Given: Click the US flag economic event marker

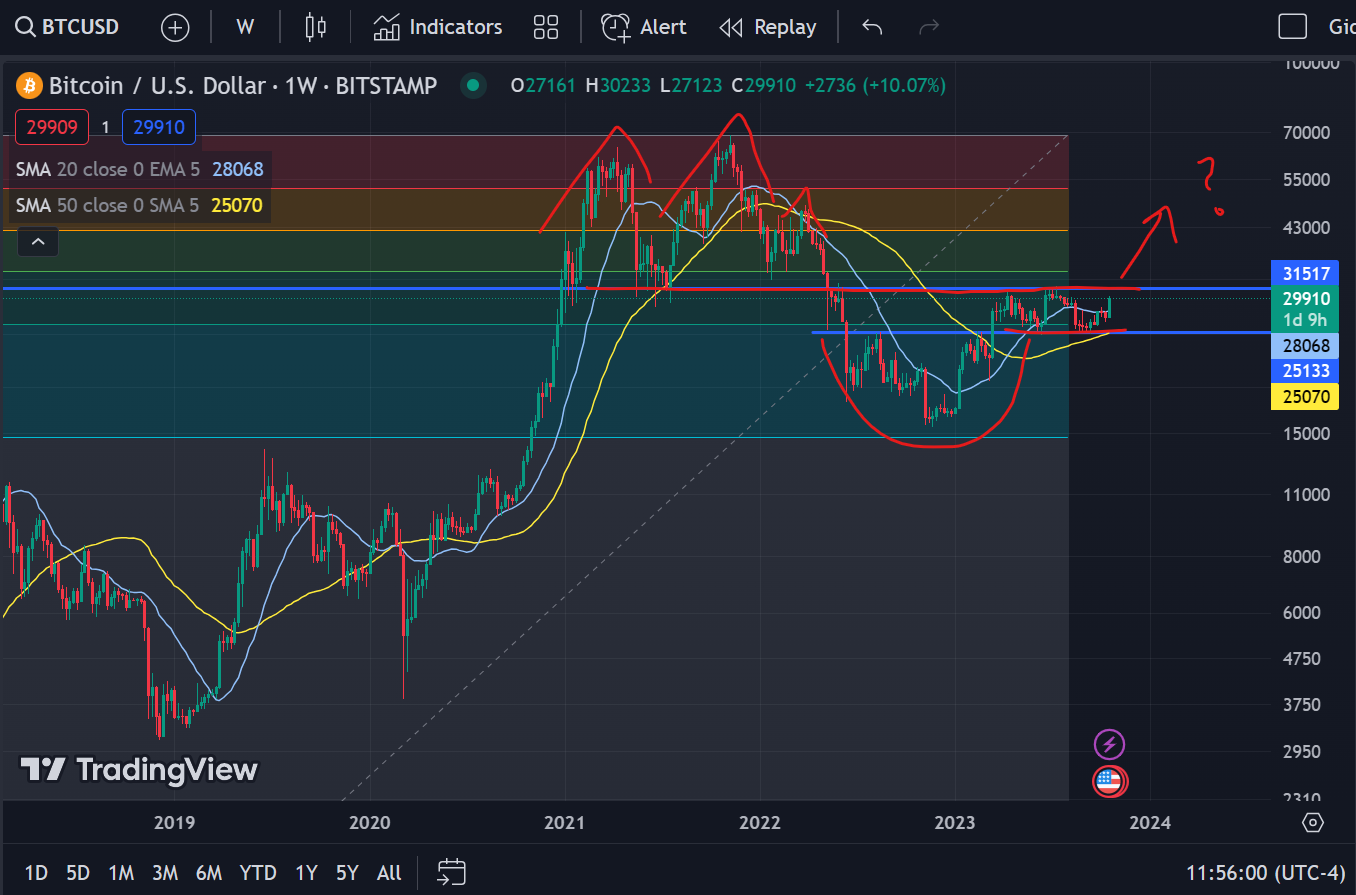Looking at the screenshot, I should pyautogui.click(x=1108, y=781).
